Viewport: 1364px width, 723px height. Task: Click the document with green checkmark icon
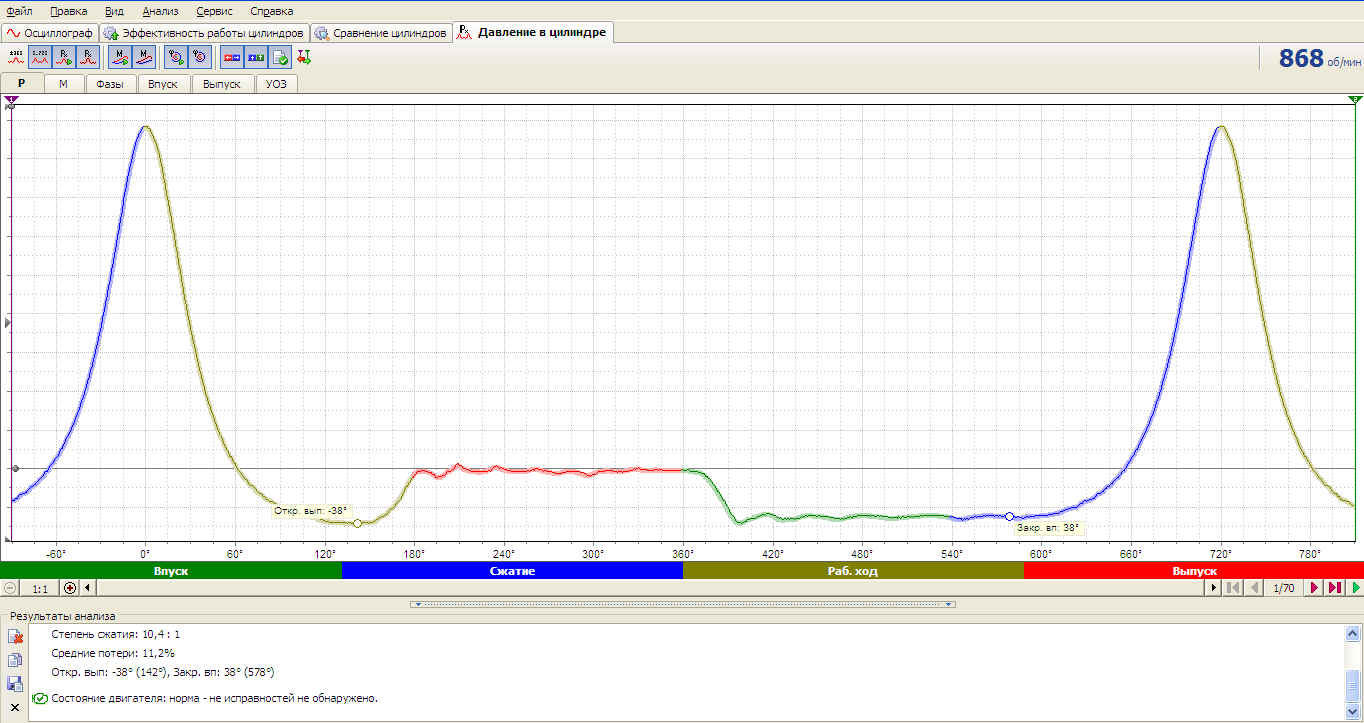280,57
